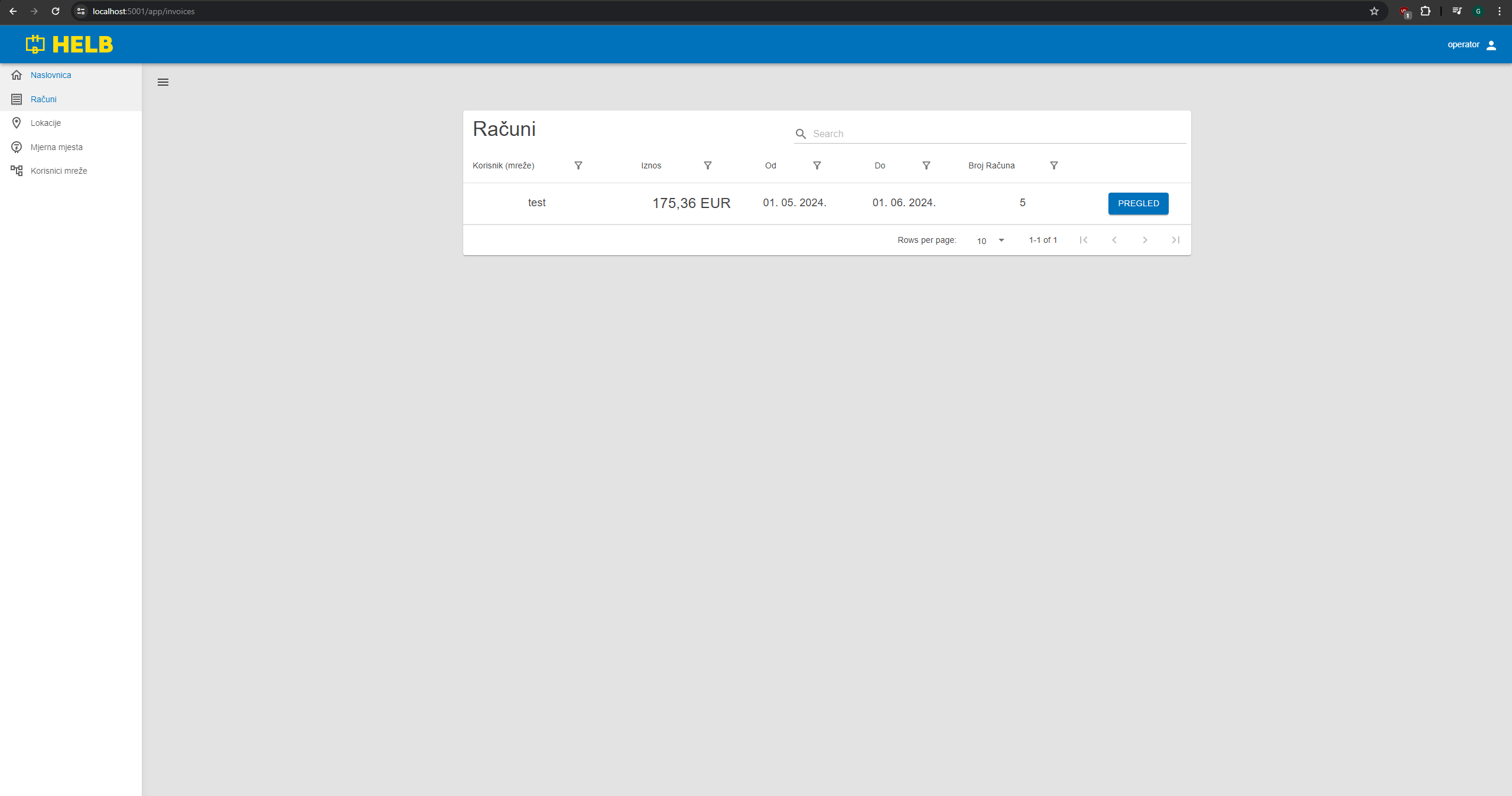
Task: Click the Lokacije map pin icon
Action: 17,123
